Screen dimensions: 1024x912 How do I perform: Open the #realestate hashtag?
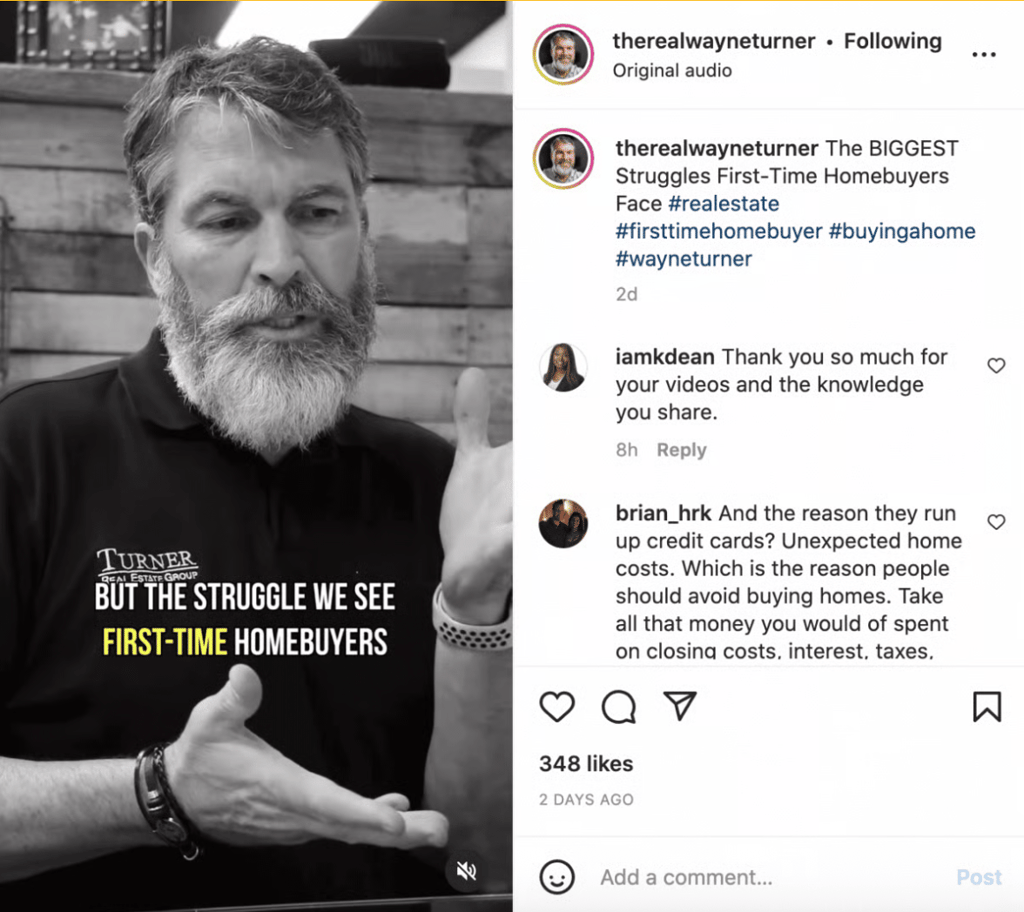[x=724, y=204]
